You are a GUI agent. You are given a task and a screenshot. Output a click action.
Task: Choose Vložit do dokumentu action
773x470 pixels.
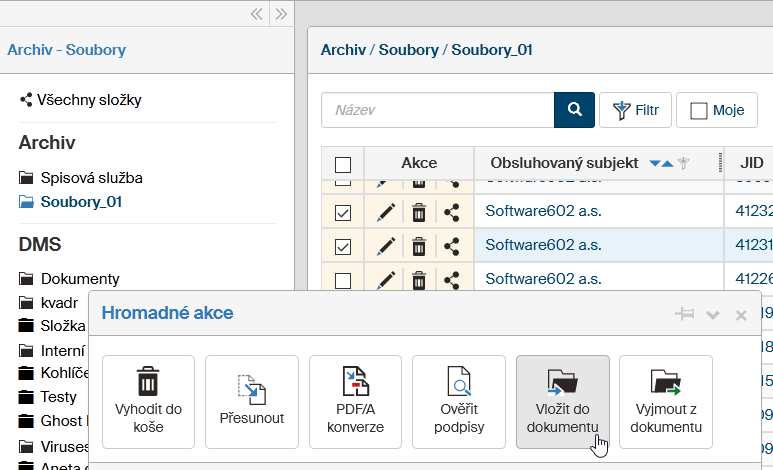[562, 402]
